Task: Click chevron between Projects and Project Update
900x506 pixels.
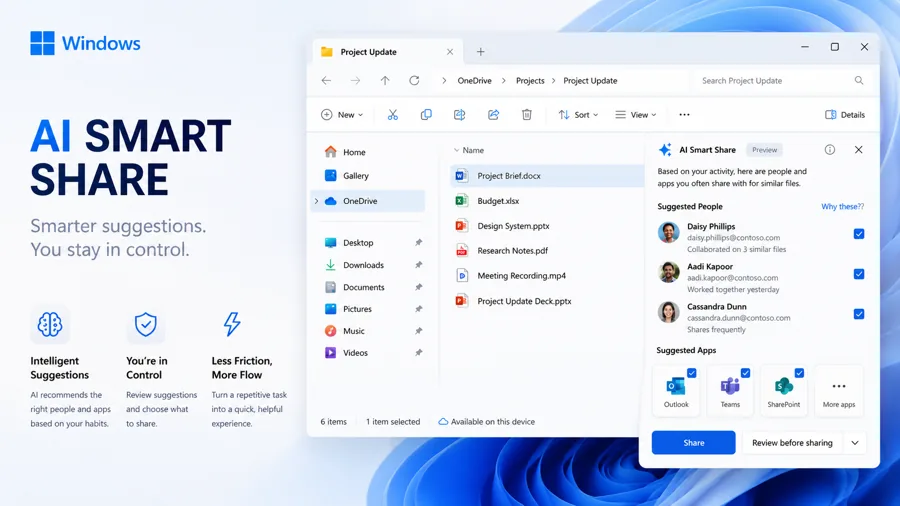Action: pyautogui.click(x=553, y=81)
